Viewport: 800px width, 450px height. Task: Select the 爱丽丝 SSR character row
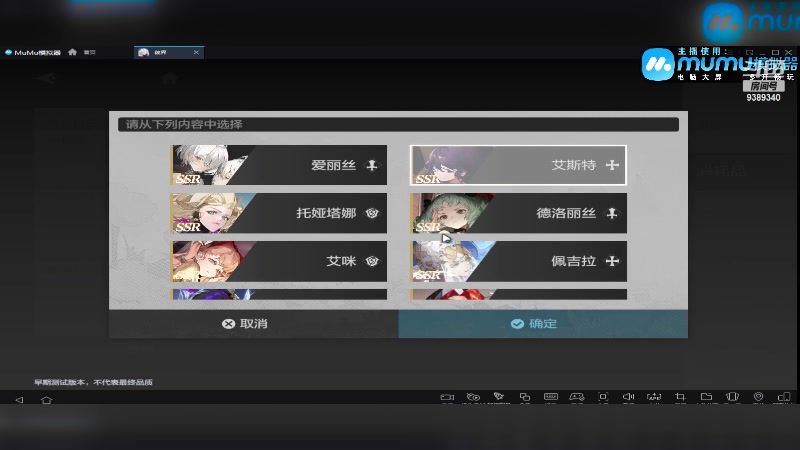click(x=279, y=165)
